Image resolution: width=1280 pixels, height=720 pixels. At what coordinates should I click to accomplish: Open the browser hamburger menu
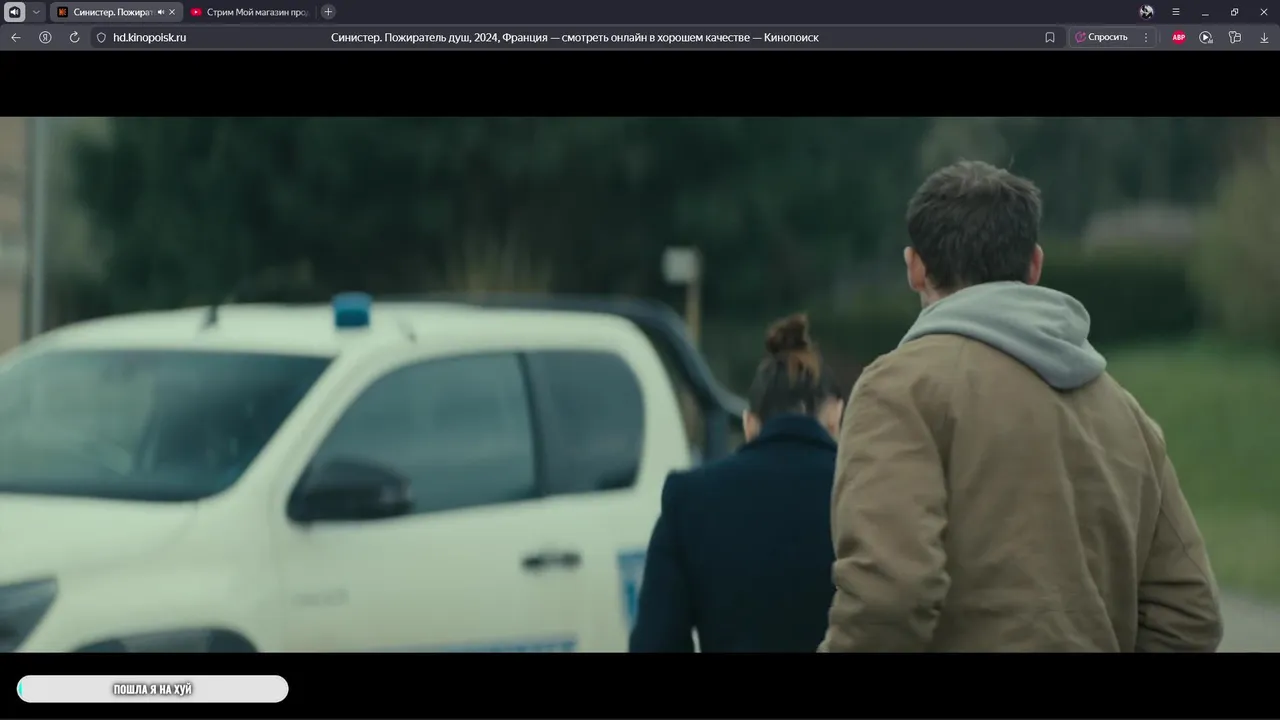pos(1176,12)
